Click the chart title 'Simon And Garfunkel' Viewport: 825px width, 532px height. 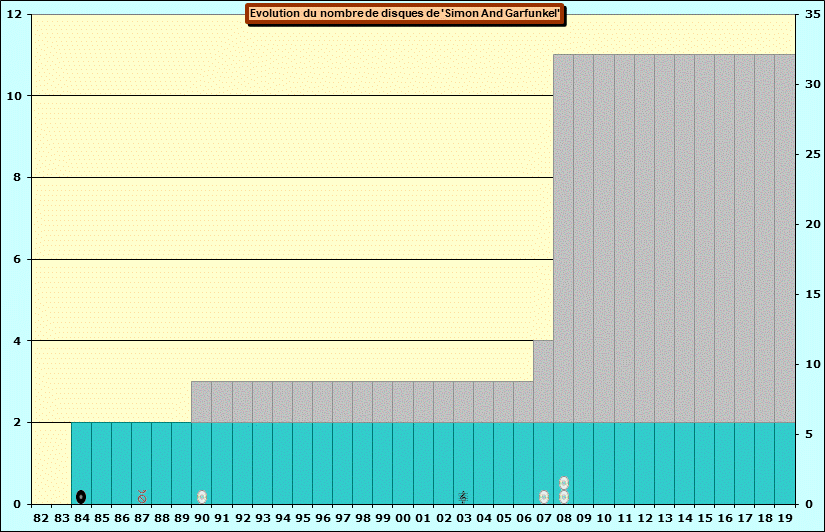[x=405, y=14]
